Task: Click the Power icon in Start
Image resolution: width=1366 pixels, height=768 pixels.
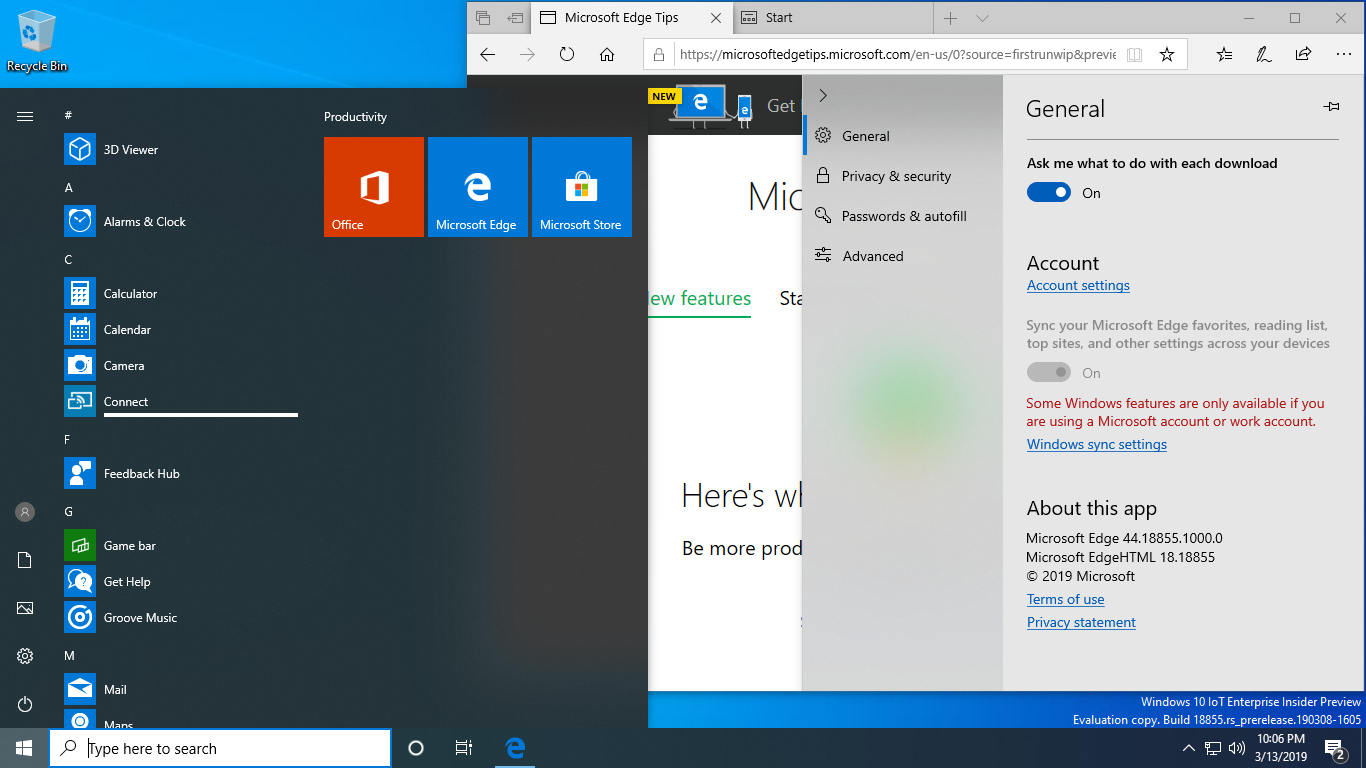Action: [25, 704]
